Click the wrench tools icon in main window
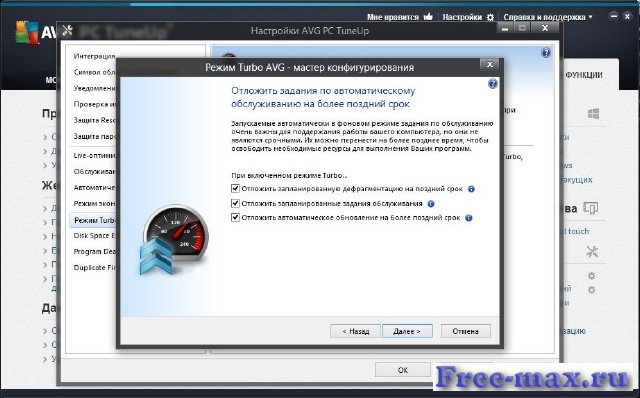This screenshot has height=398, width=640. (592, 251)
